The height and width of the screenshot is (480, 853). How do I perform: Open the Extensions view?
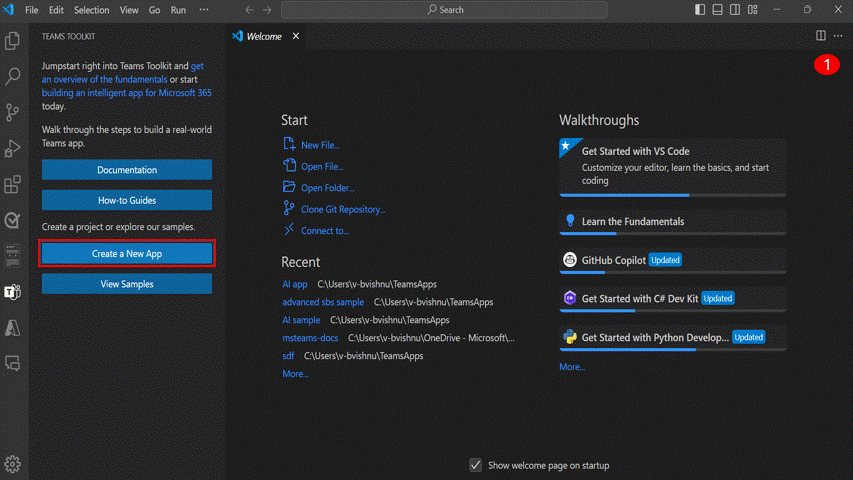pyautogui.click(x=13, y=184)
